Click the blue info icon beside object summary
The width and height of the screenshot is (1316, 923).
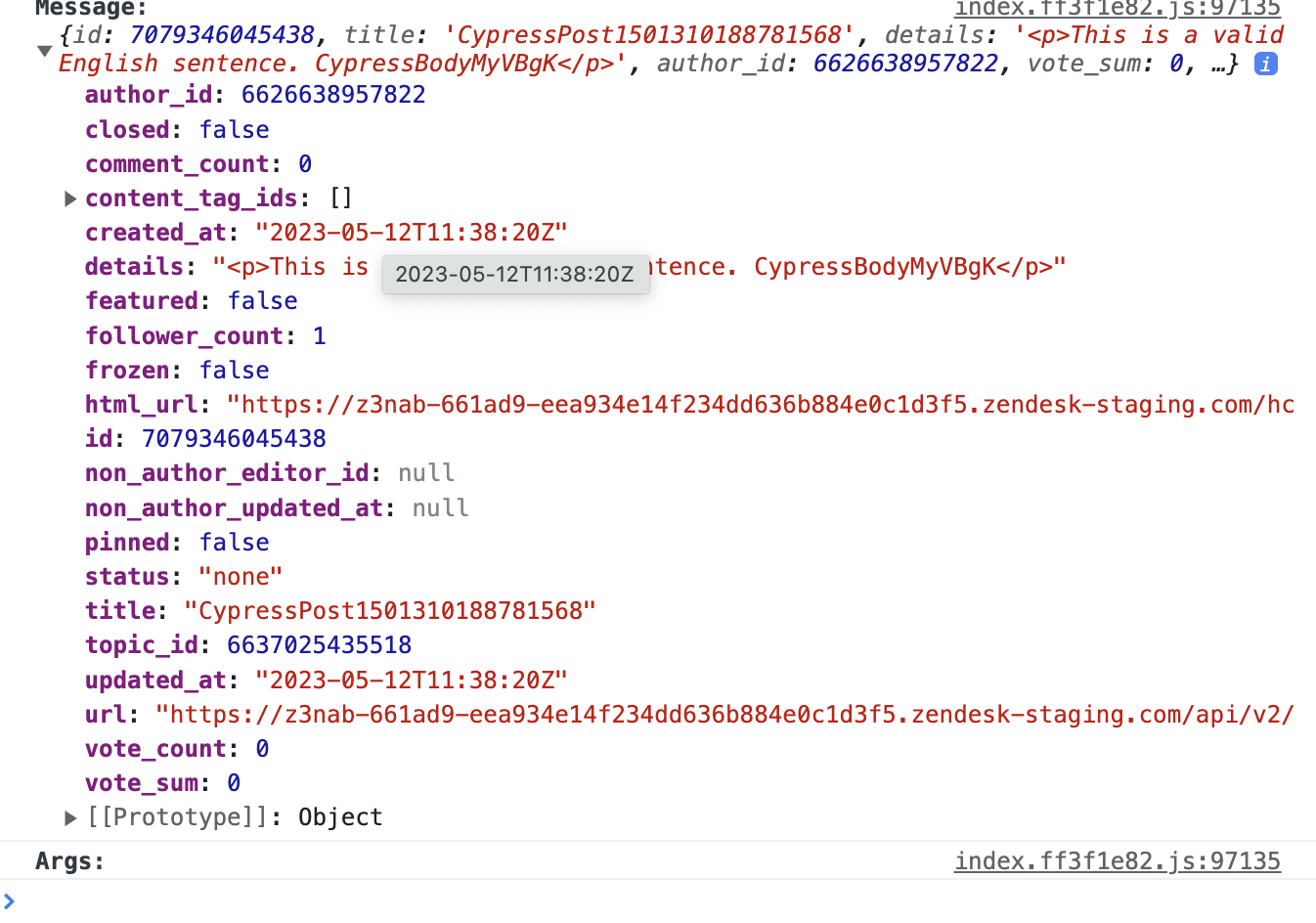(1265, 65)
